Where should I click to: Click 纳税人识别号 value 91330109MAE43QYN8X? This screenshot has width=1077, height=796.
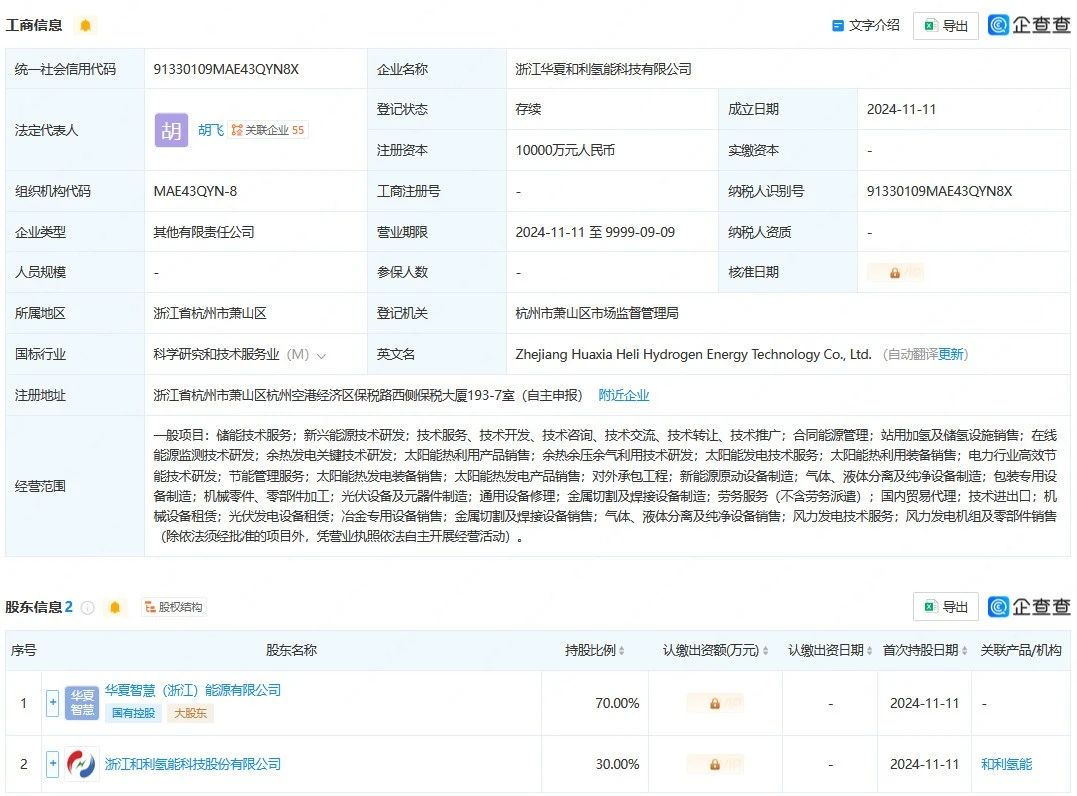click(940, 191)
